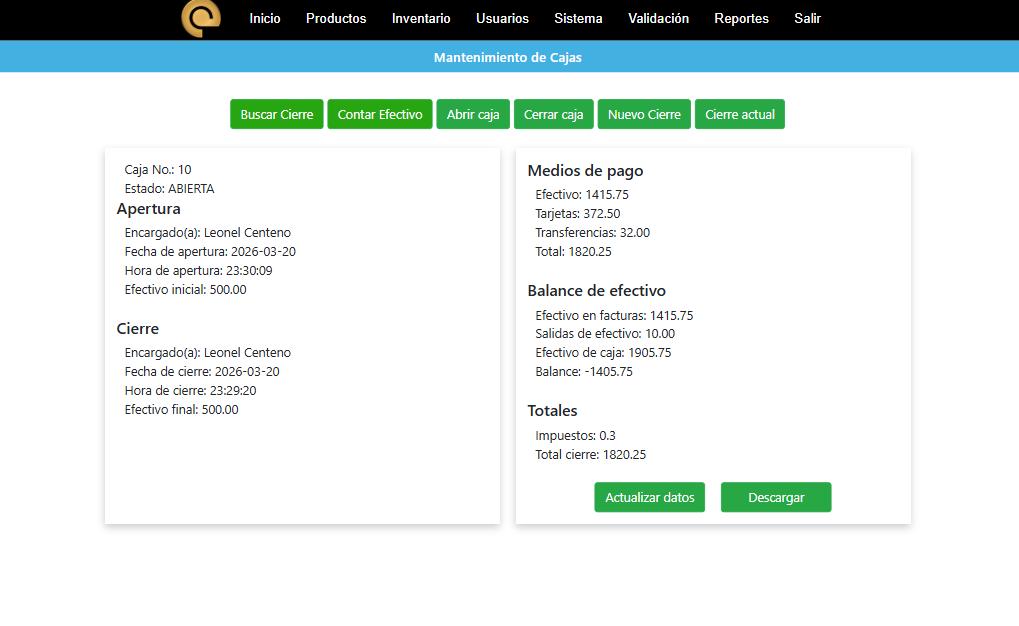Click the Medios de pago heading

click(x=586, y=171)
